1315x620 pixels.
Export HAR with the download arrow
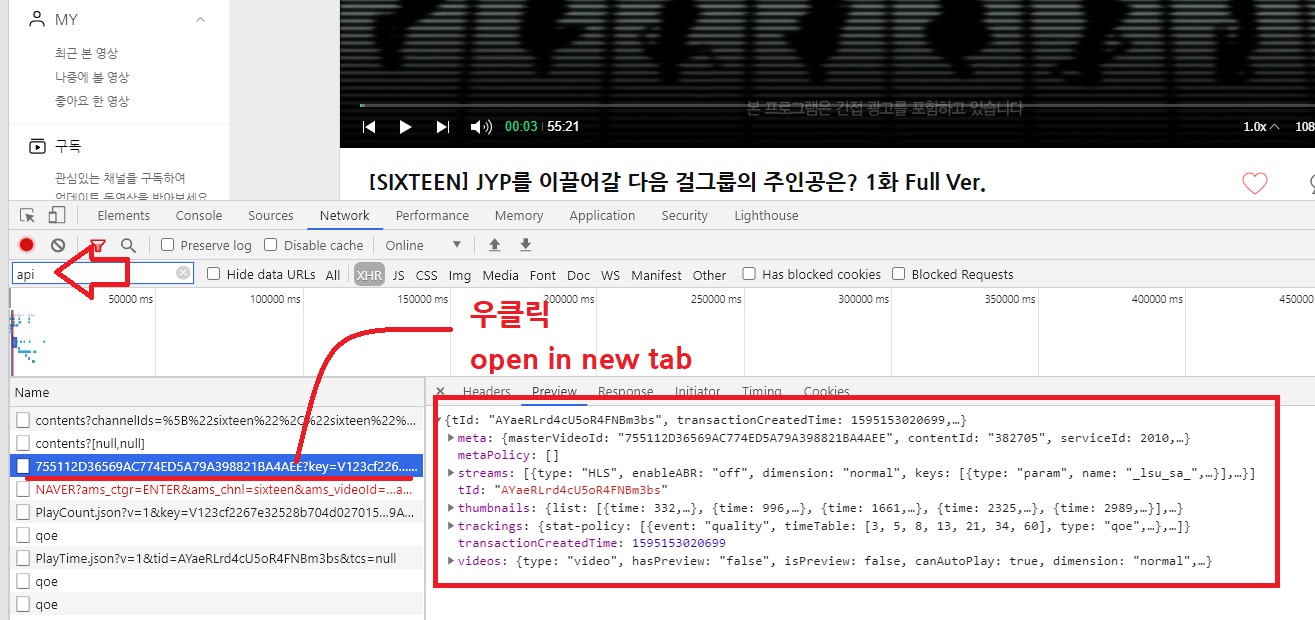tap(526, 245)
